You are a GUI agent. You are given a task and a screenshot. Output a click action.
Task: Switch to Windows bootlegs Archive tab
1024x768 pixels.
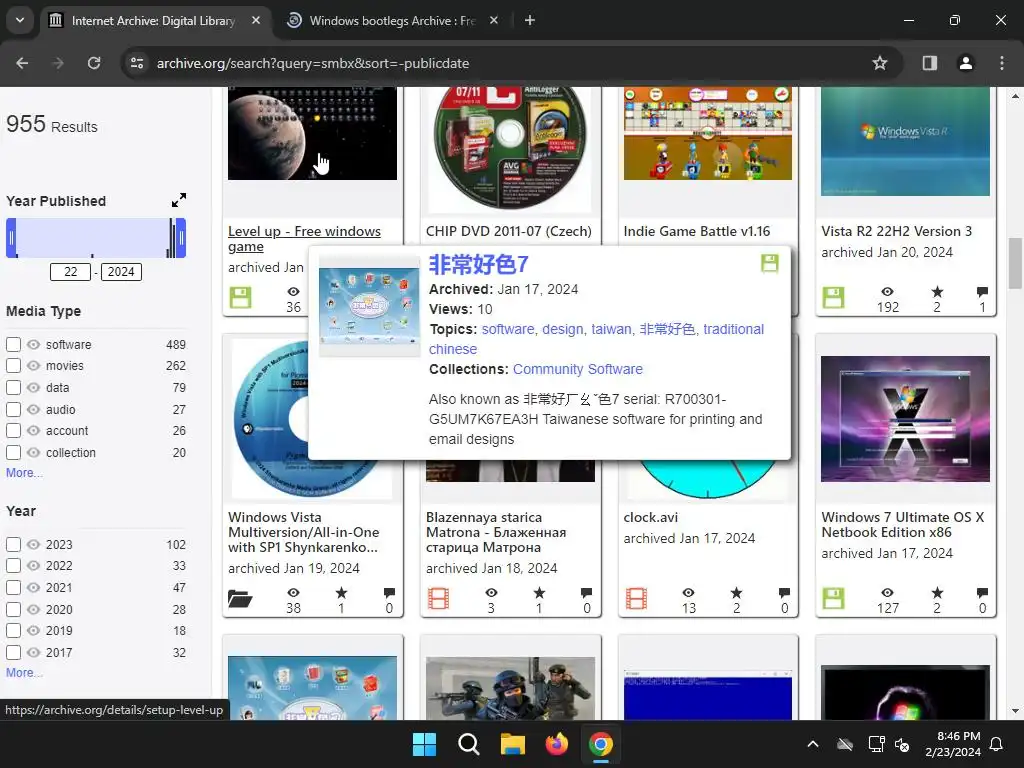392,21
